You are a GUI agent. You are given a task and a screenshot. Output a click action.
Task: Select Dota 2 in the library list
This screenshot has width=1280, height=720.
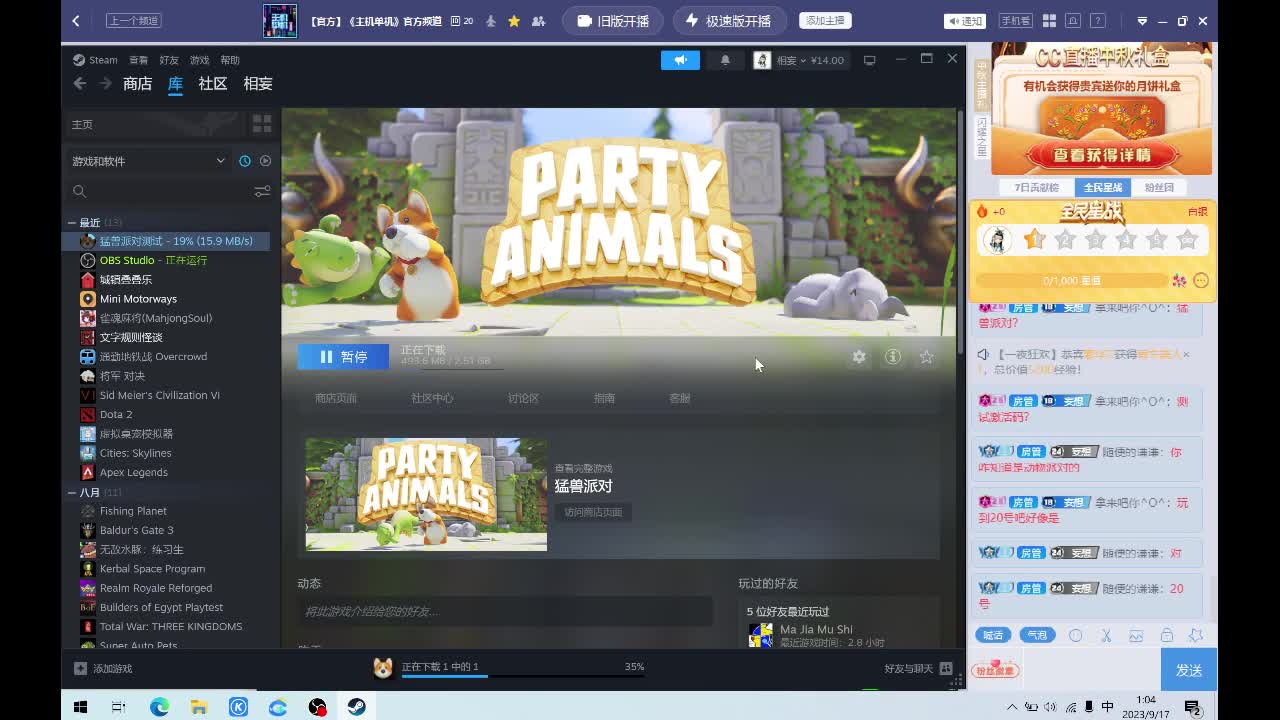click(x=166, y=414)
